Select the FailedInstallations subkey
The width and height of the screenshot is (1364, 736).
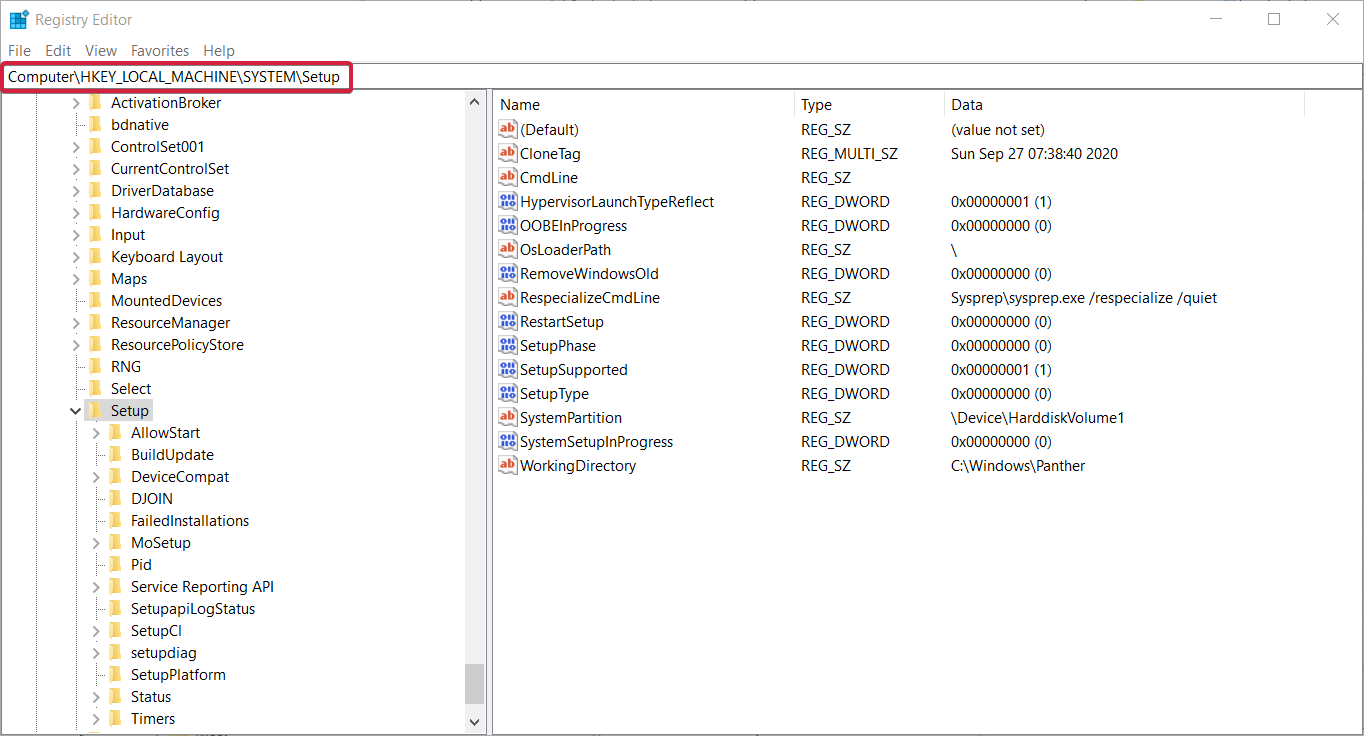click(190, 521)
